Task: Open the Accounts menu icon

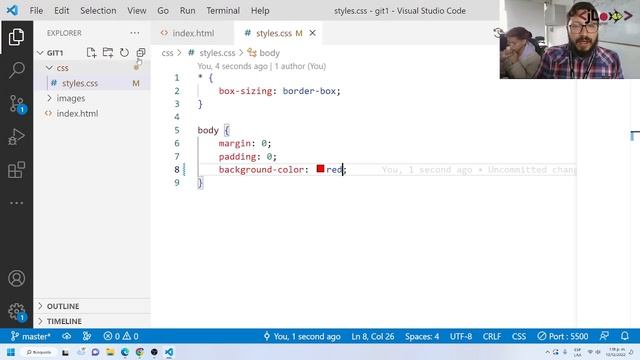Action: pos(16,278)
